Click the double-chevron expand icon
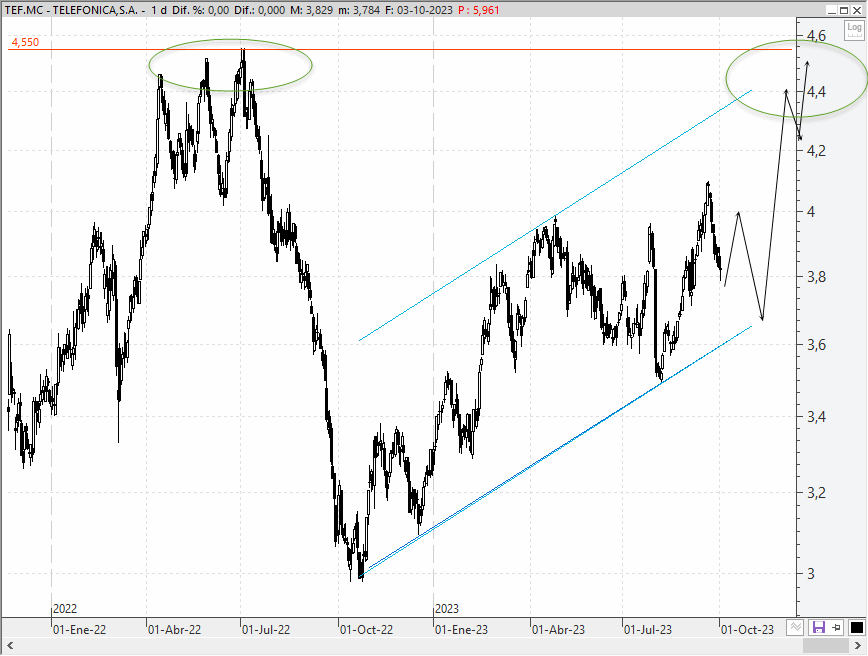 (795, 628)
